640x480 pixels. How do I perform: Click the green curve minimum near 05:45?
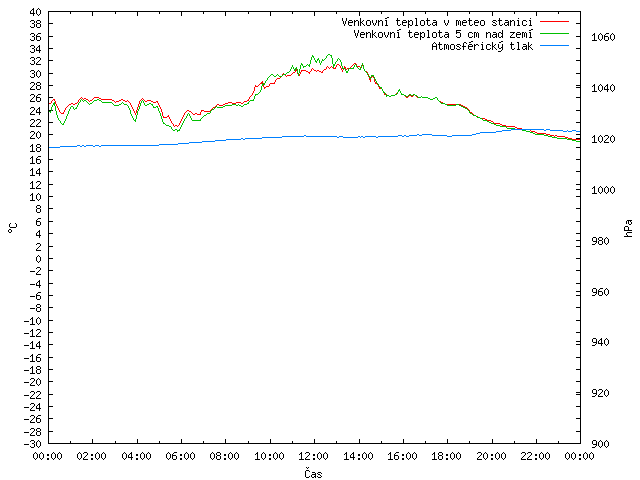click(x=177, y=131)
